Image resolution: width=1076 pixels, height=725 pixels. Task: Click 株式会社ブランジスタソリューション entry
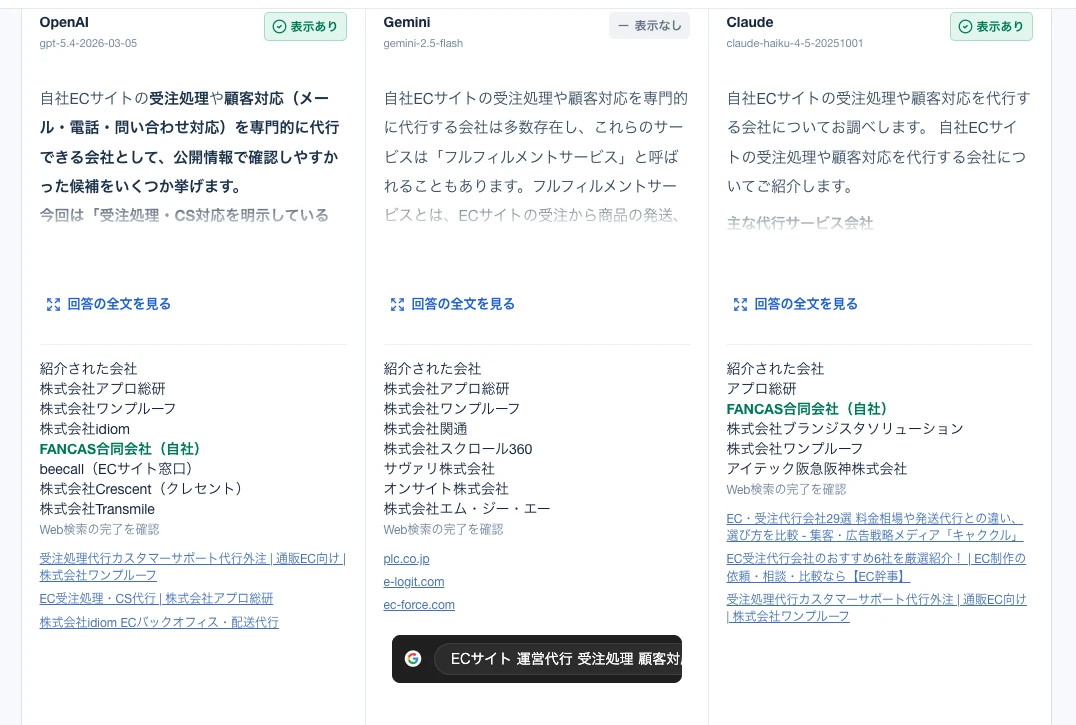(845, 429)
